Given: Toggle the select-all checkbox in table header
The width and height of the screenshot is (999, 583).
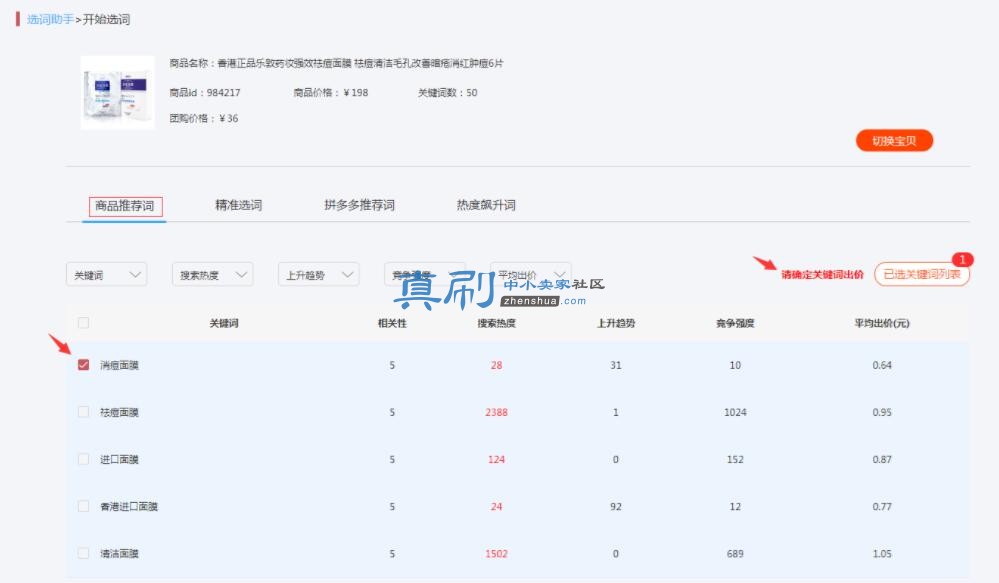Looking at the screenshot, I should (83, 323).
